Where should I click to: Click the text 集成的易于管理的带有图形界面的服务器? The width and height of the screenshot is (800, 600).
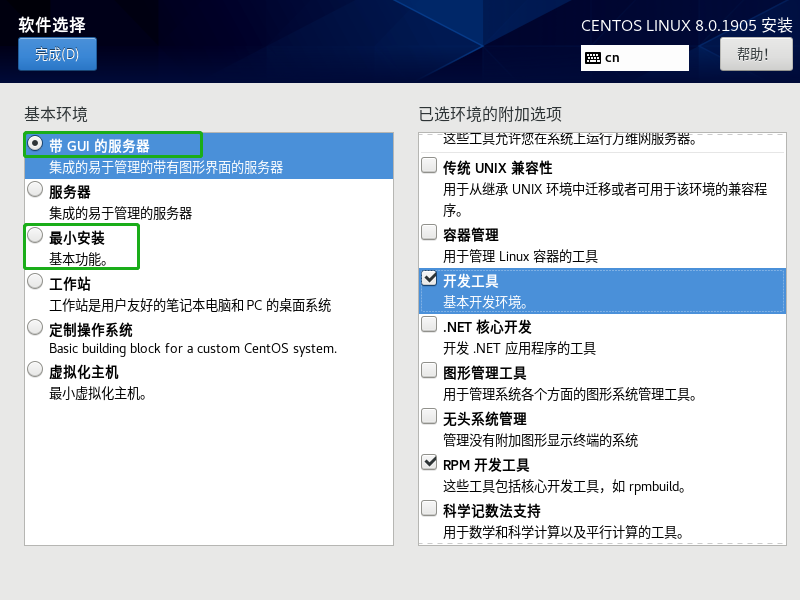tap(166, 167)
